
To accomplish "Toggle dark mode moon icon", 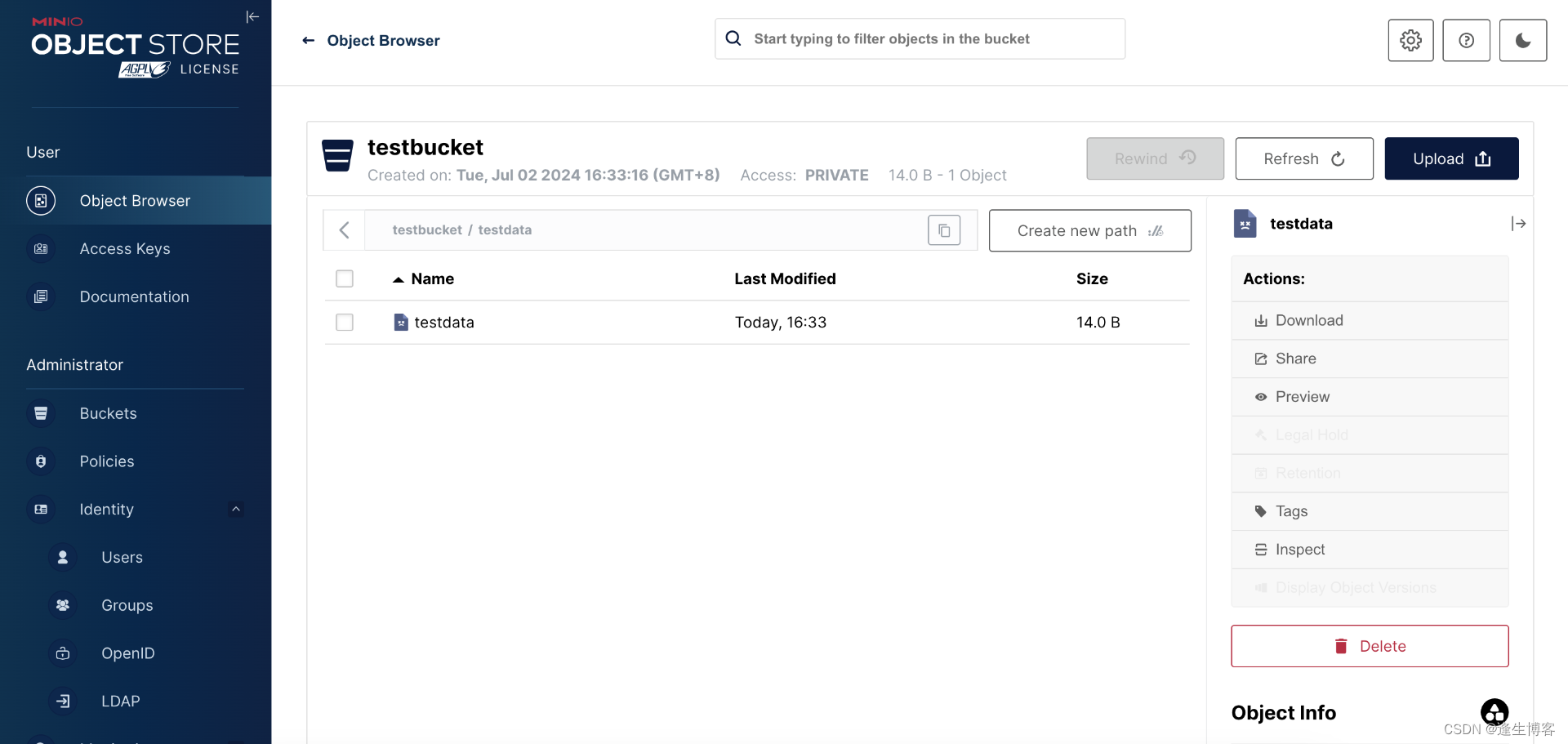I will click(1522, 40).
